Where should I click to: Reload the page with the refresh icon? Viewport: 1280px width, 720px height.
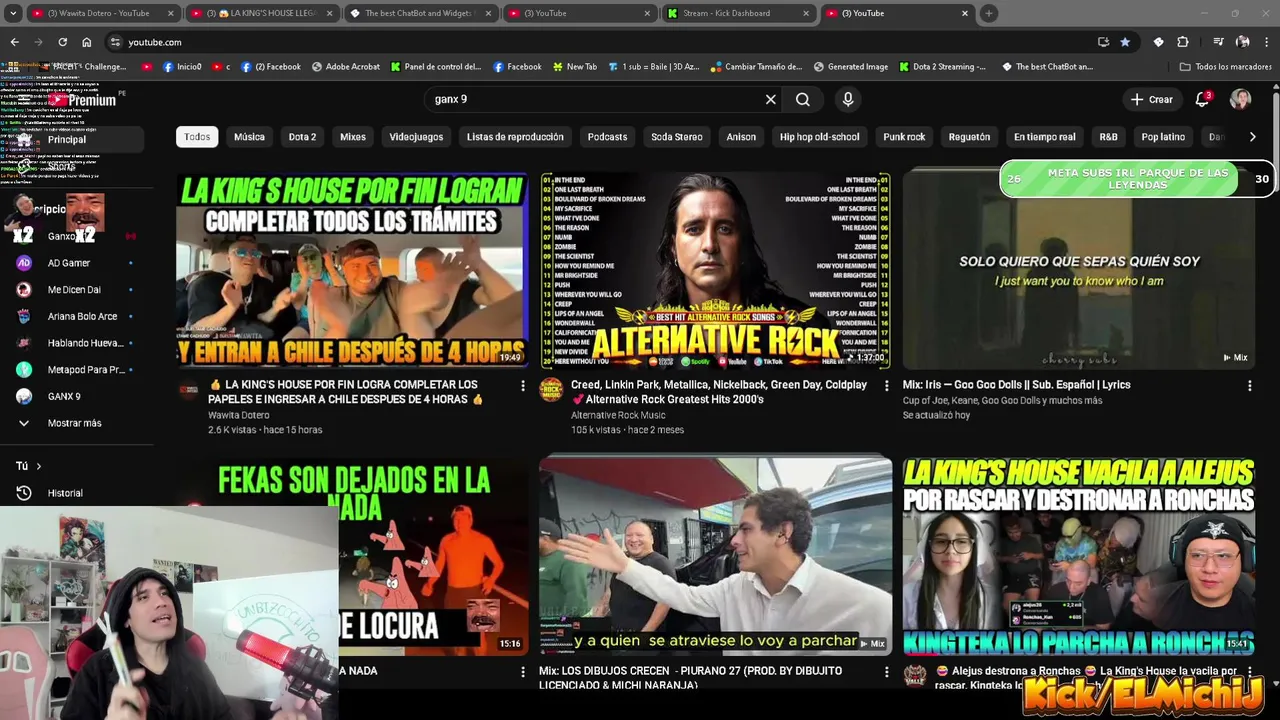[62, 42]
